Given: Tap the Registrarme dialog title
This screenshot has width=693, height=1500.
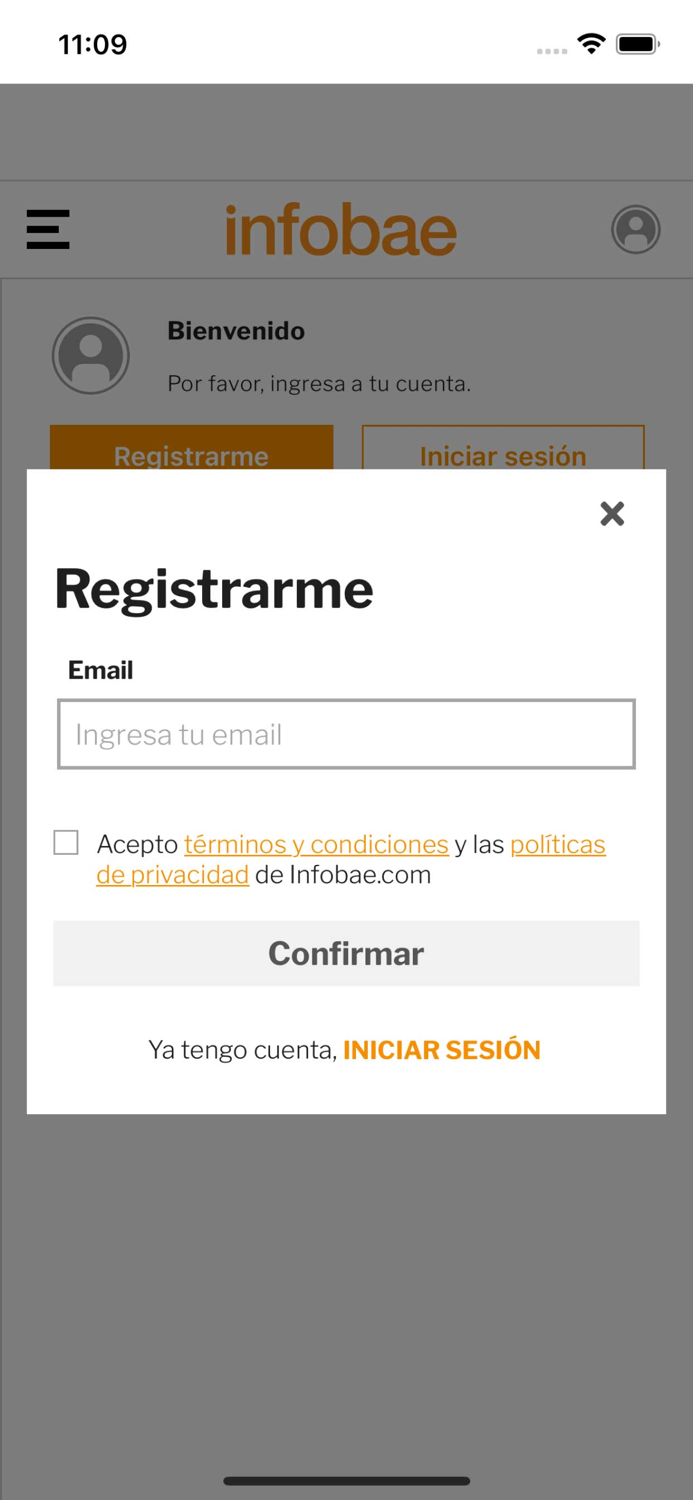Looking at the screenshot, I should click(213, 589).
